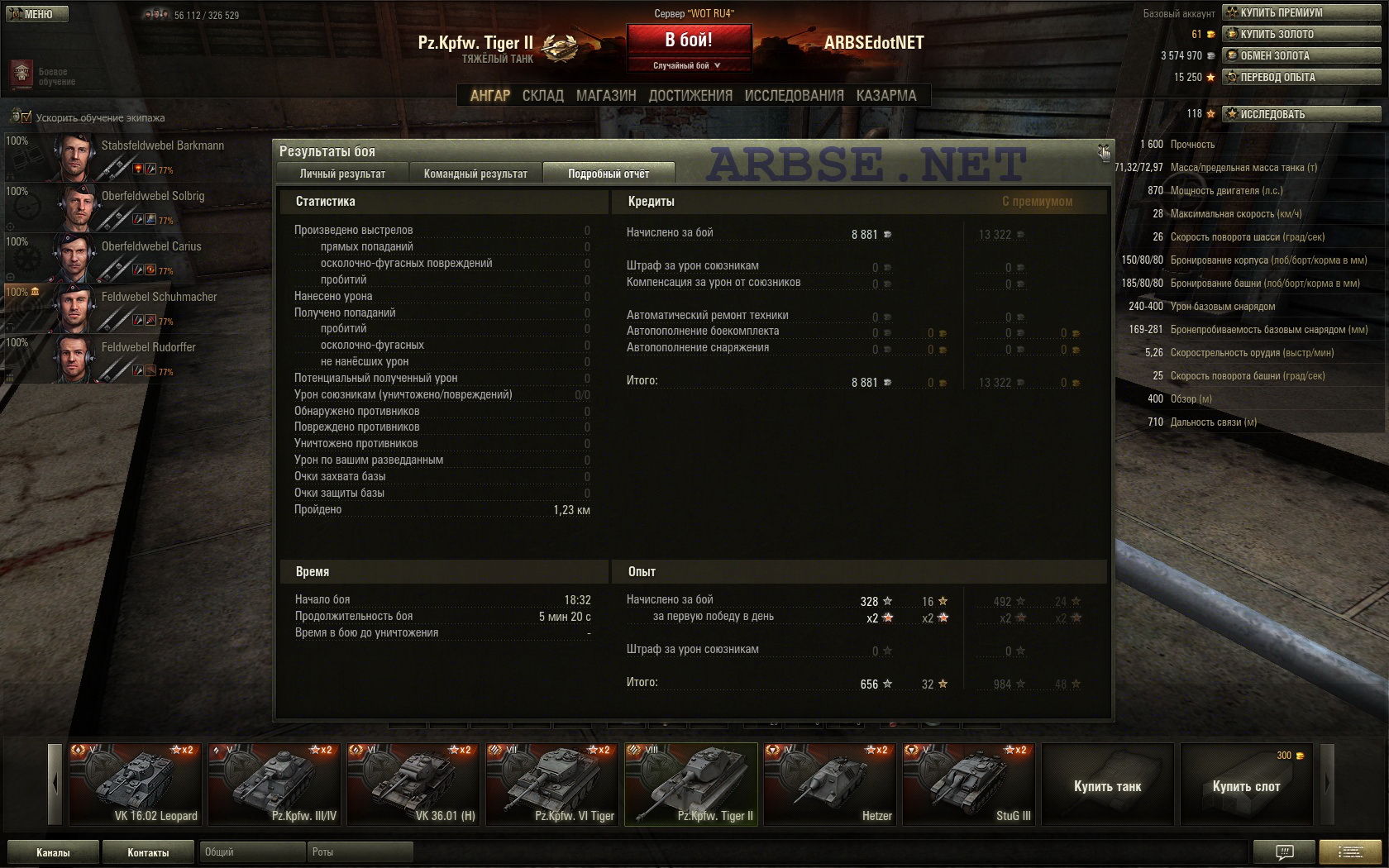Screen dimensions: 1389x868
Task: Switch to Командный результат tab
Action: (475, 174)
